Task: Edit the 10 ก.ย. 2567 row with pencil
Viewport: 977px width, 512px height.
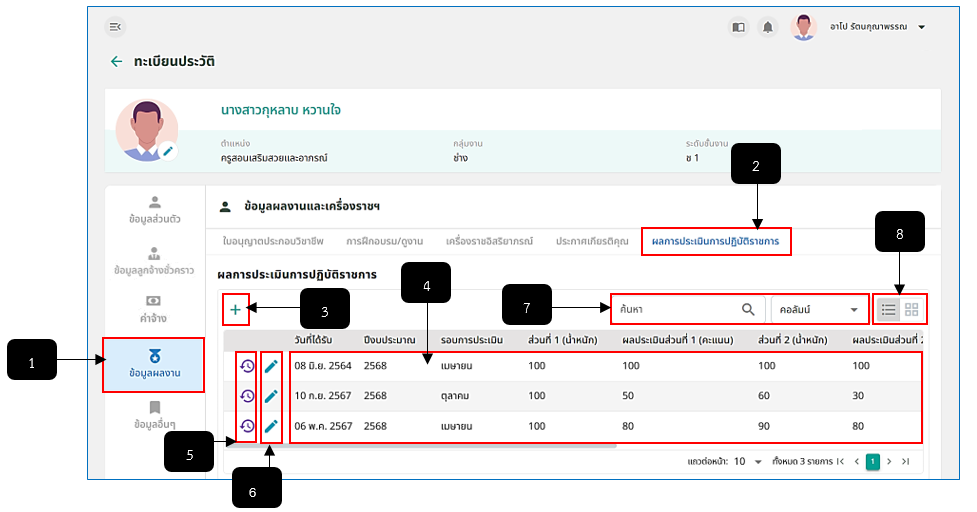Action: (271, 396)
